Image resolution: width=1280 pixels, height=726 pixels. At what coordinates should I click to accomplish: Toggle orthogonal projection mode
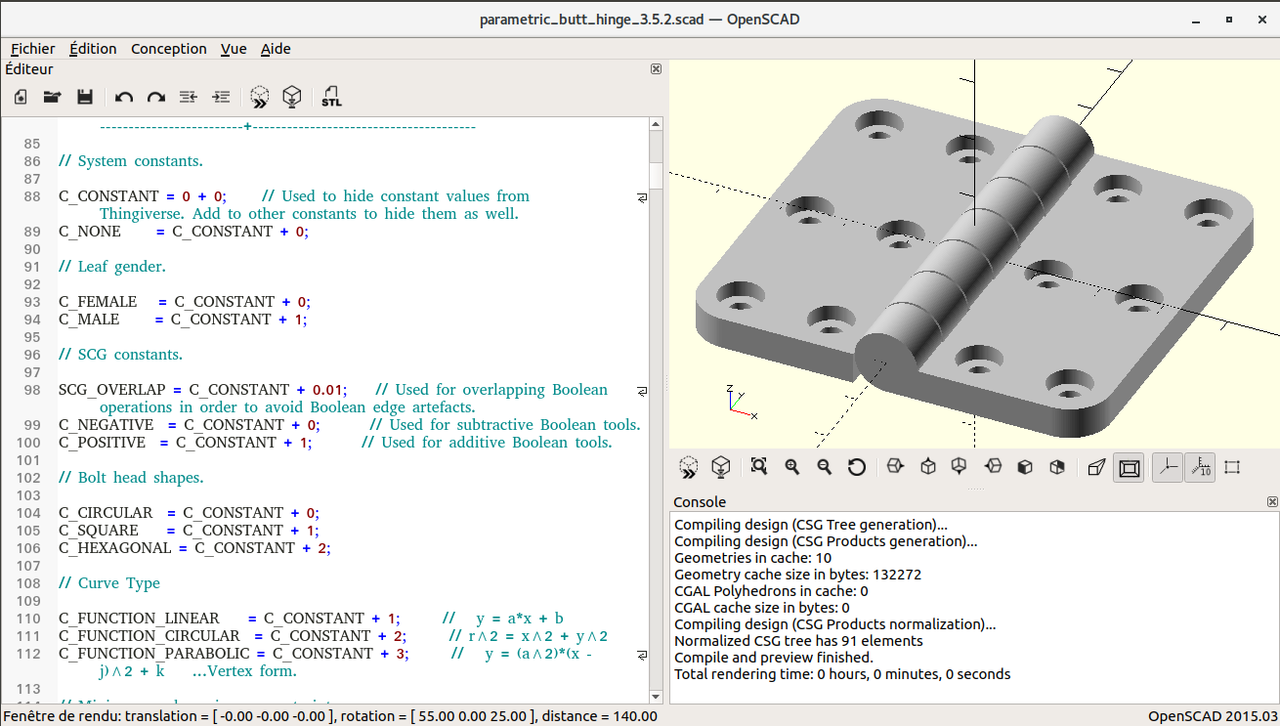[x=1130, y=467]
